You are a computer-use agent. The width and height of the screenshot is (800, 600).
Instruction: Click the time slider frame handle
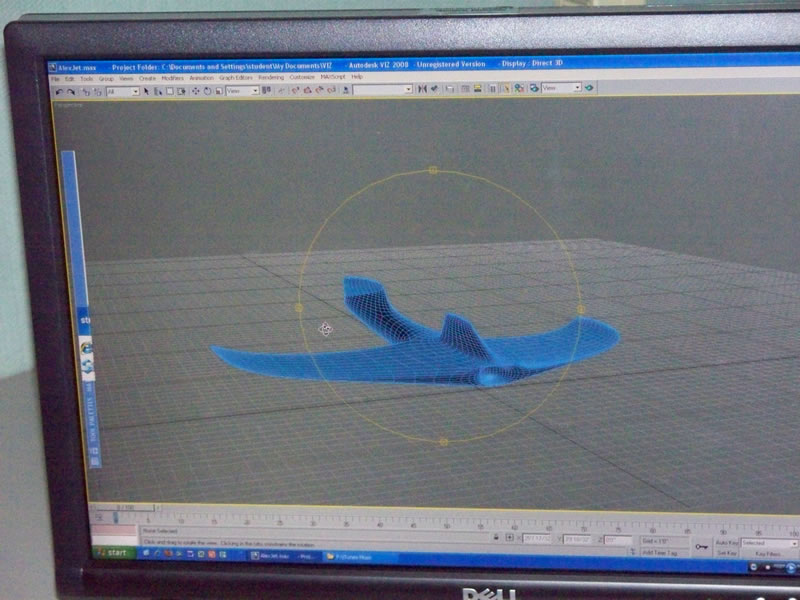[x=126, y=508]
